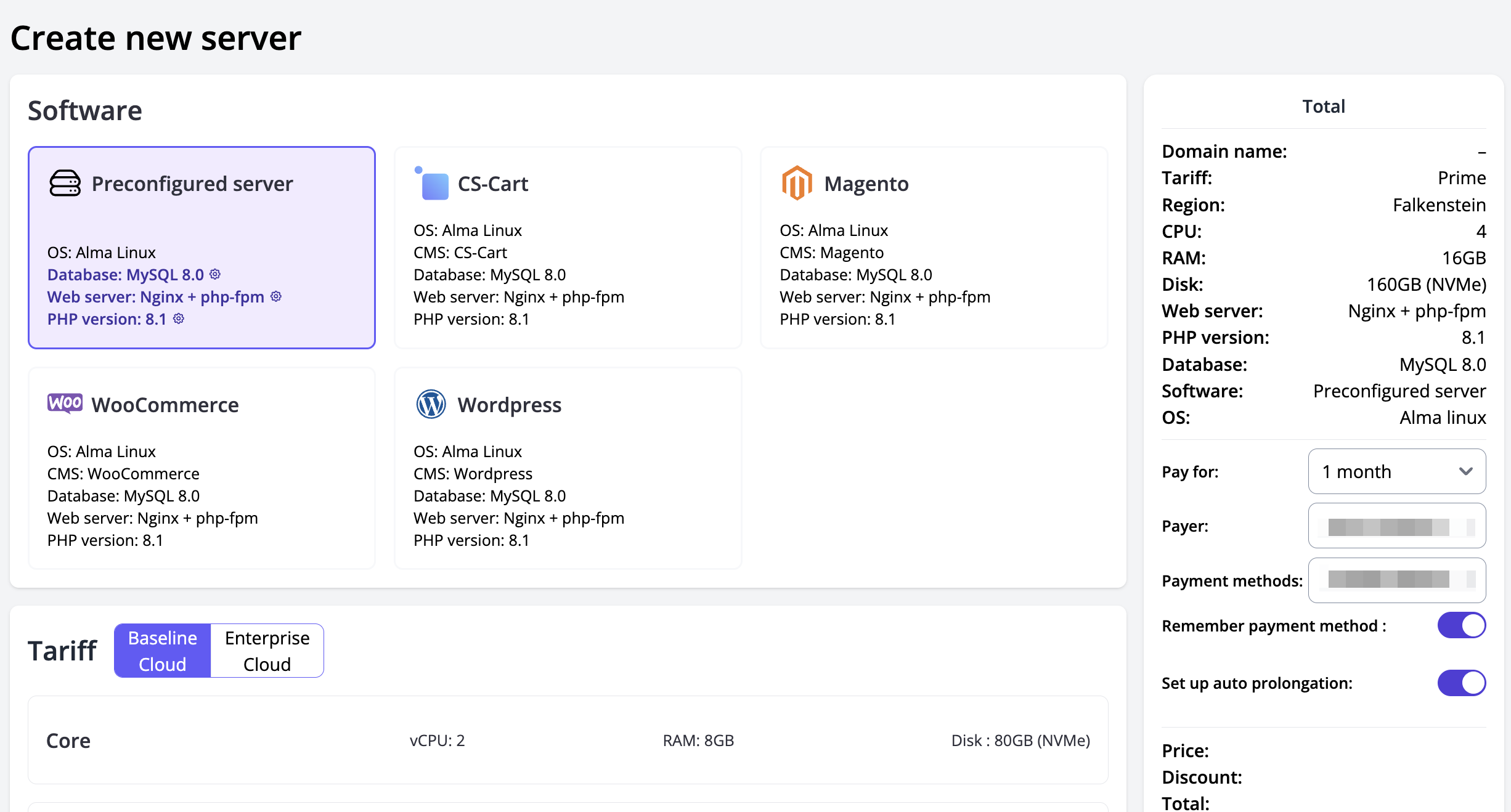The height and width of the screenshot is (812, 1511).
Task: Click the PHP version: 8.1 link
Action: 107,319
